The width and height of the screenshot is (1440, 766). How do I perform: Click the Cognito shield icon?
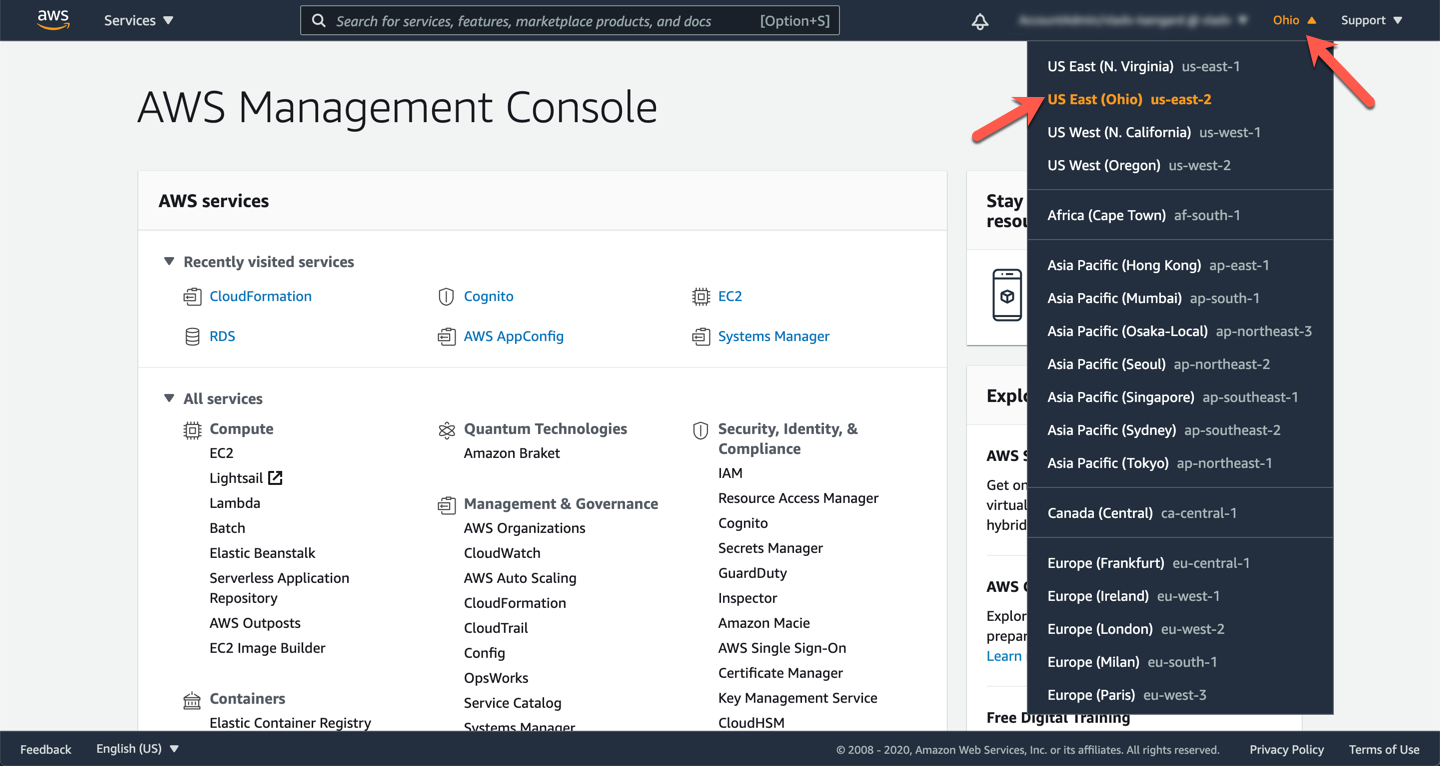pyautogui.click(x=446, y=297)
